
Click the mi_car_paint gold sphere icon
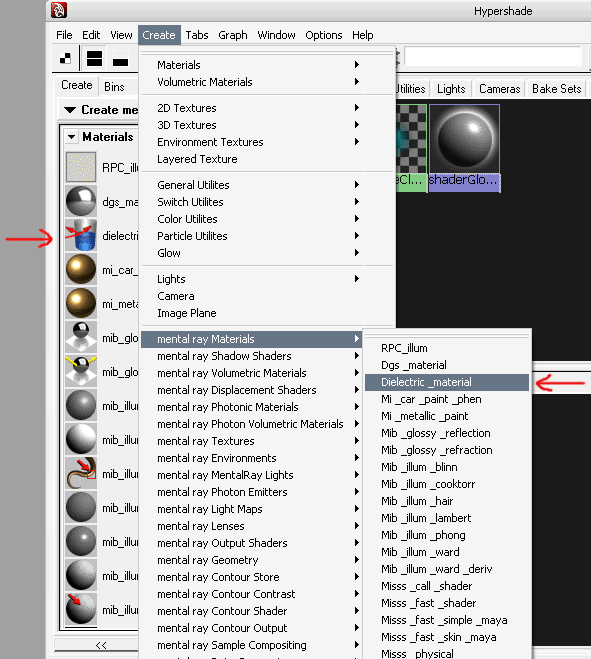point(81,269)
